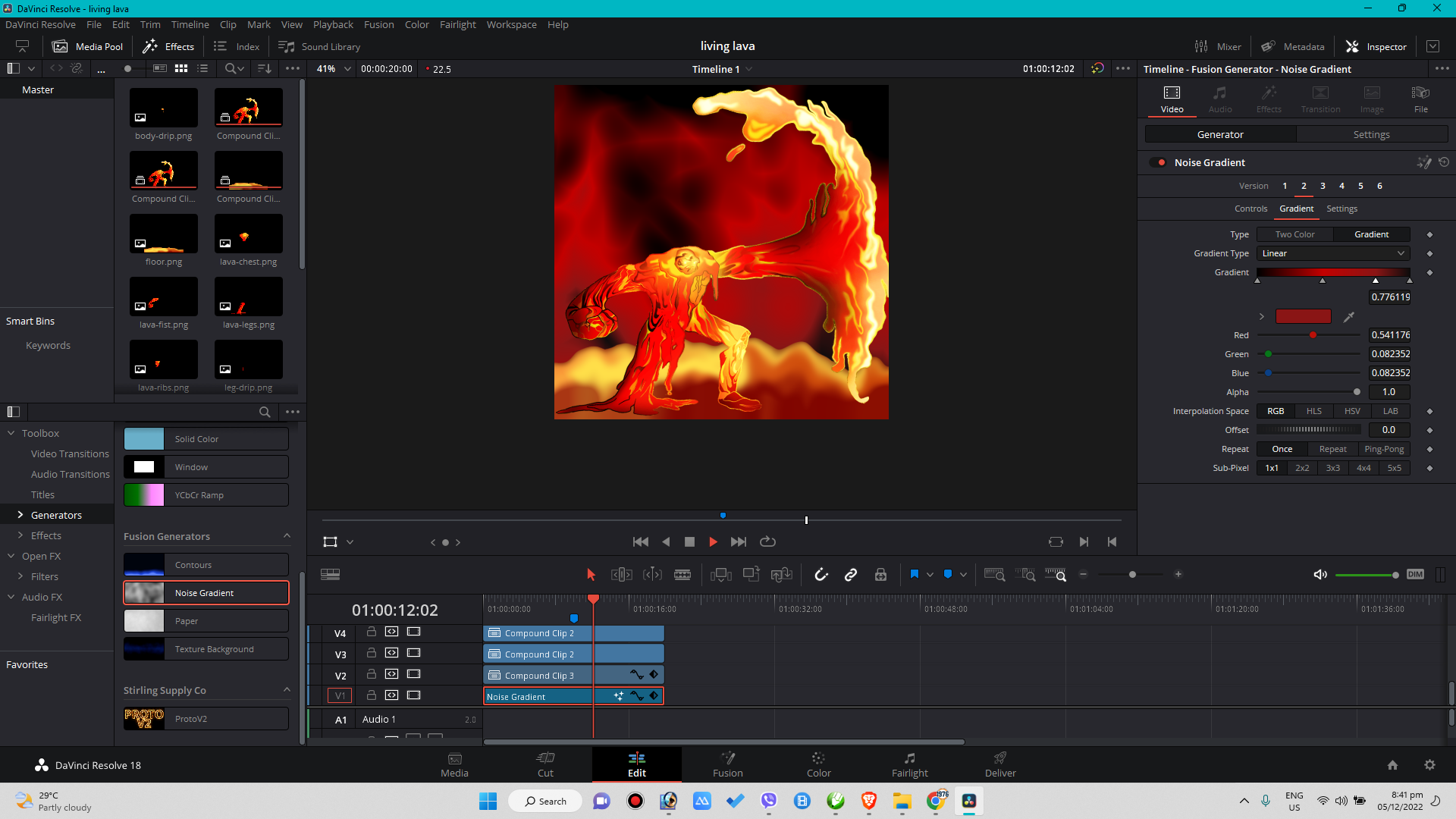Open the Sound Library
Viewport: 1456px width, 819px height.
click(x=319, y=46)
